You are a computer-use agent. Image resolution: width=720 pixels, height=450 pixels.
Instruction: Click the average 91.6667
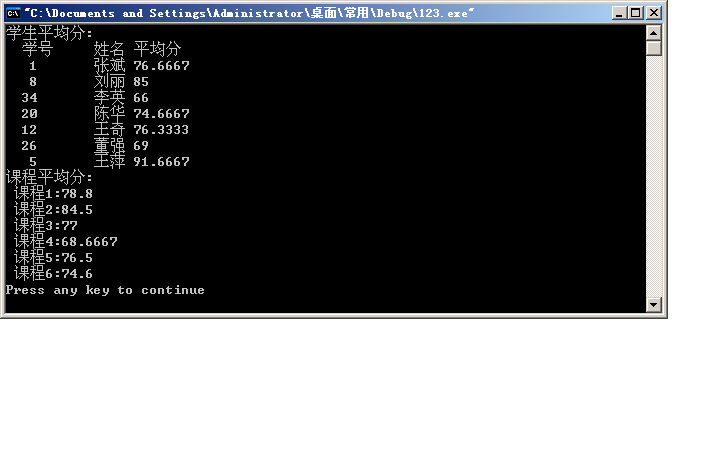click(161, 162)
